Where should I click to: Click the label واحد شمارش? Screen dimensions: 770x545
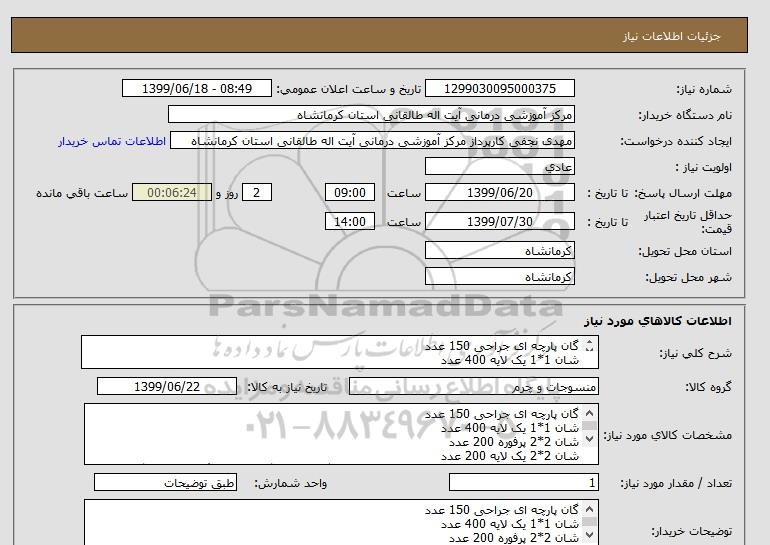pos(291,483)
